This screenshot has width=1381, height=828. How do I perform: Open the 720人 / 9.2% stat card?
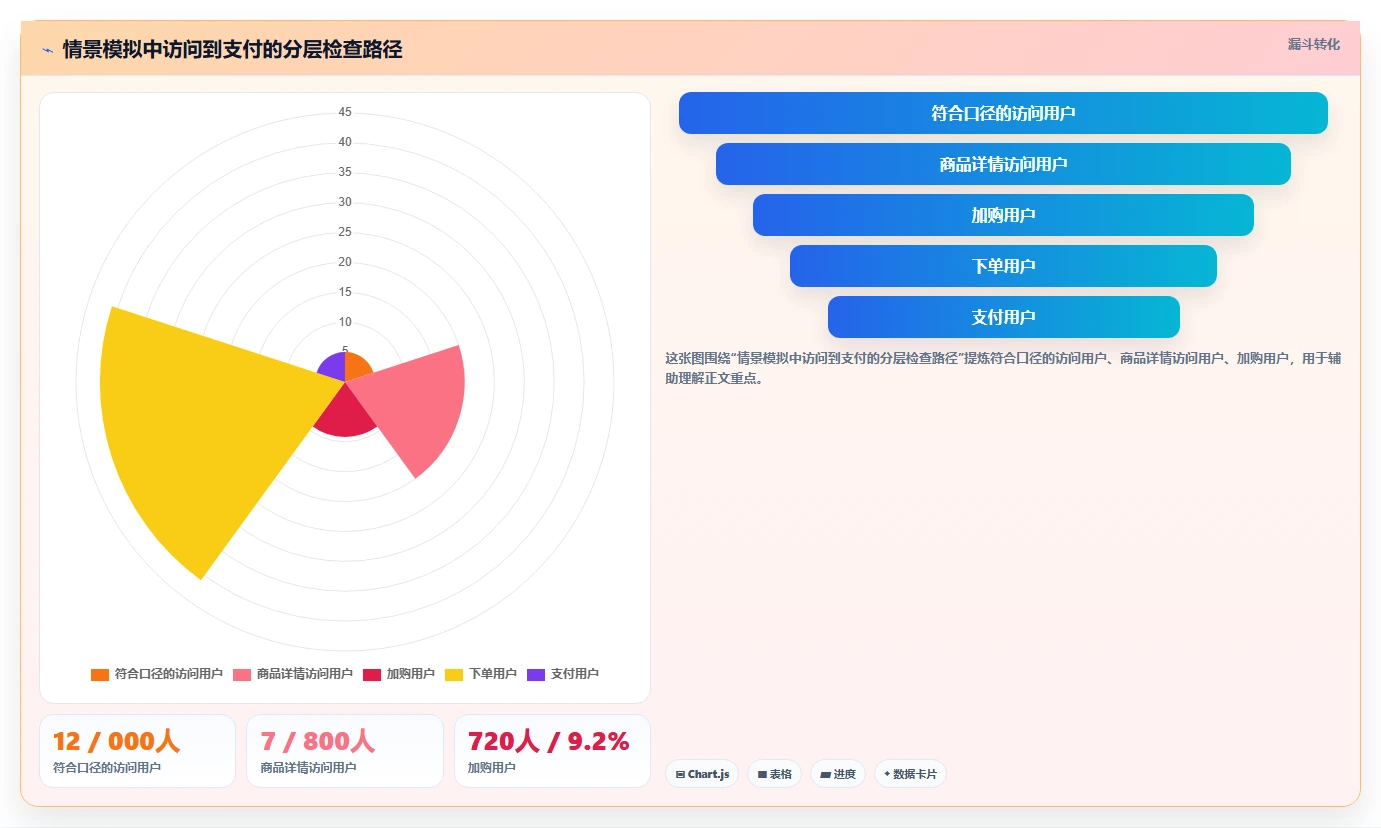click(552, 751)
